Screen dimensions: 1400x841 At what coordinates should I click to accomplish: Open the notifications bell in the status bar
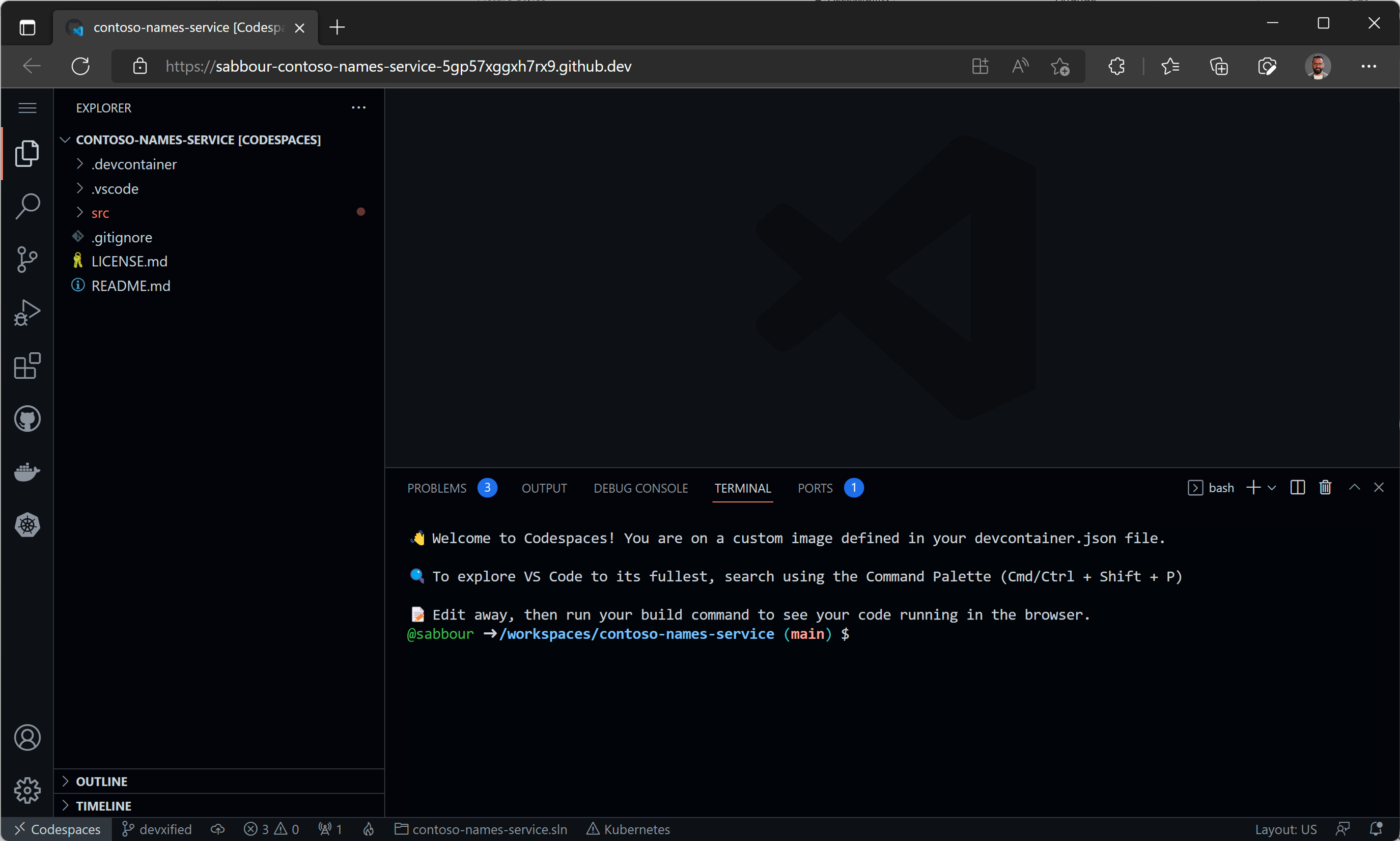(1376, 829)
